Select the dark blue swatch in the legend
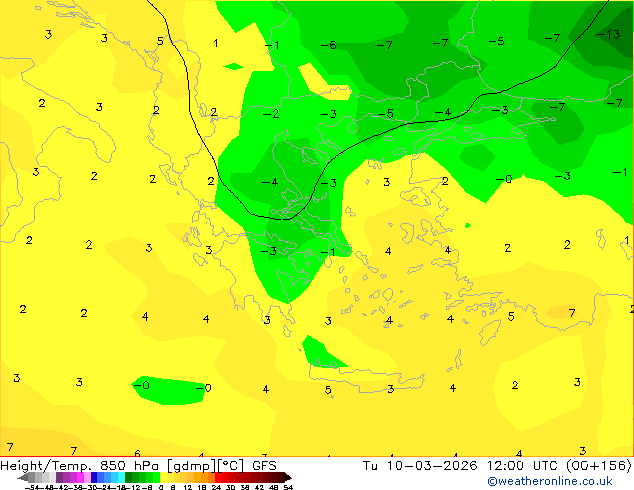 pos(94,477)
